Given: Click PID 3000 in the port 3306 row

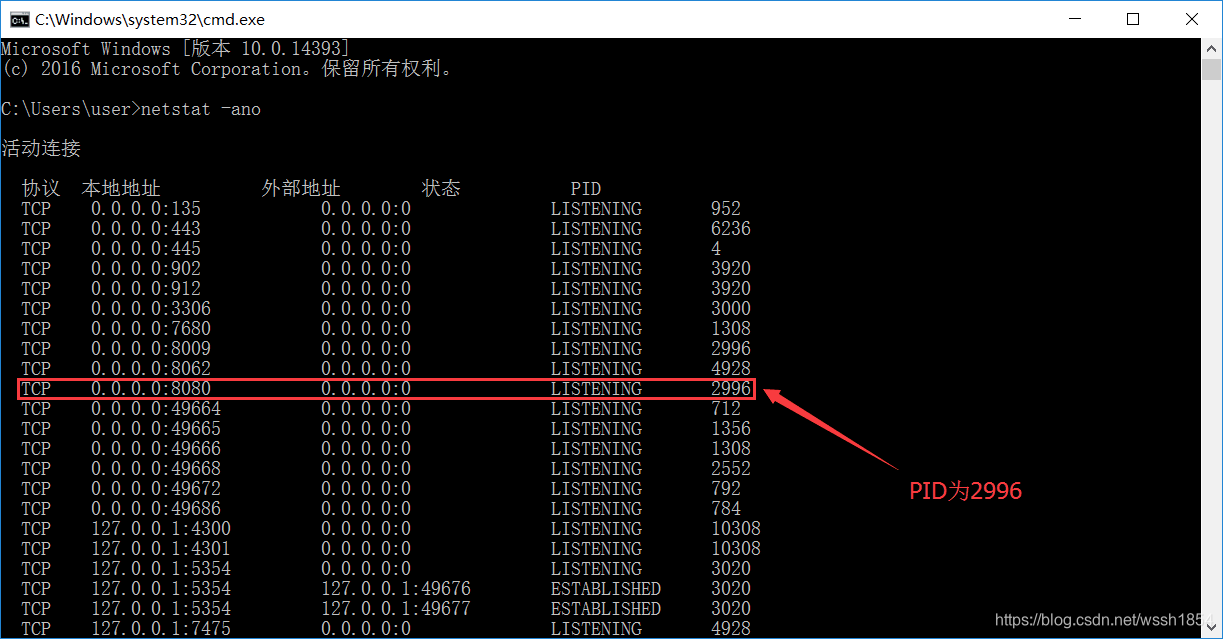Looking at the screenshot, I should click(x=731, y=309).
